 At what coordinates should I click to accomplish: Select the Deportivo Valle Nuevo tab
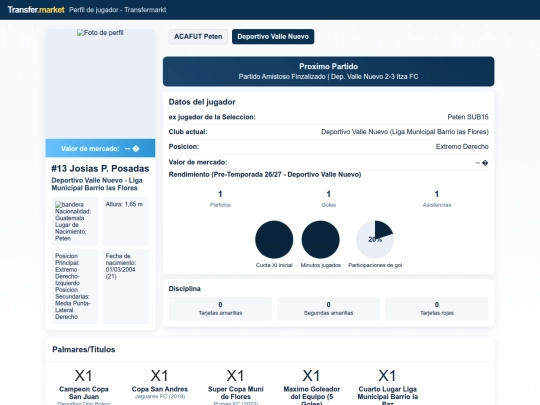(273, 37)
